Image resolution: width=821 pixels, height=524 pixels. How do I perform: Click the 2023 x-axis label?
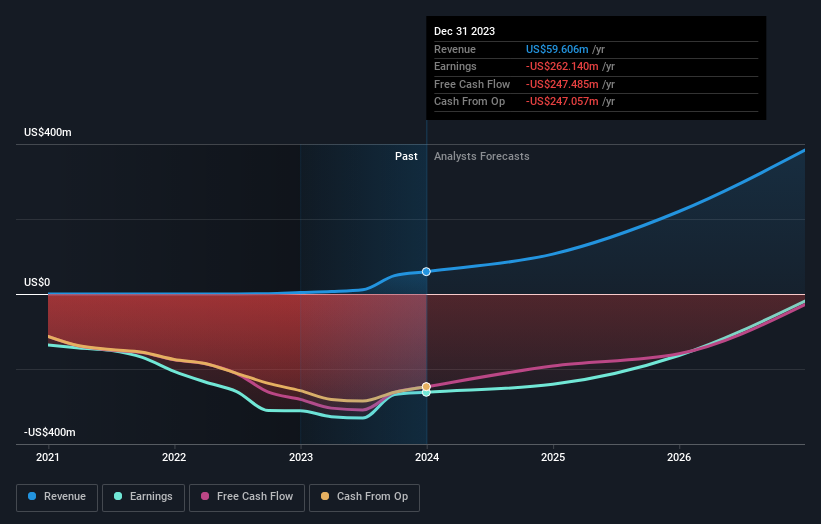(x=301, y=458)
